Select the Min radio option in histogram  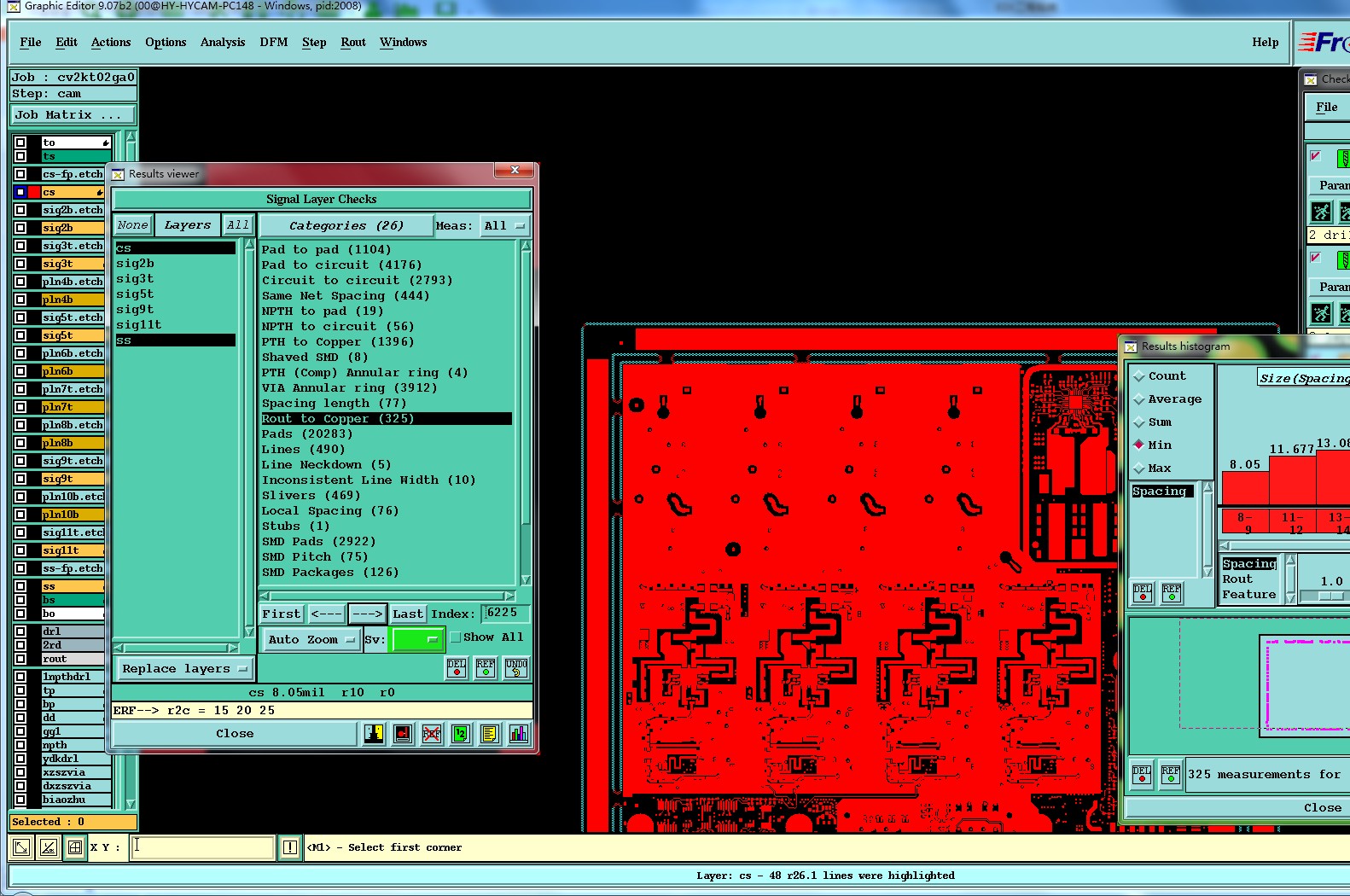(x=1139, y=445)
